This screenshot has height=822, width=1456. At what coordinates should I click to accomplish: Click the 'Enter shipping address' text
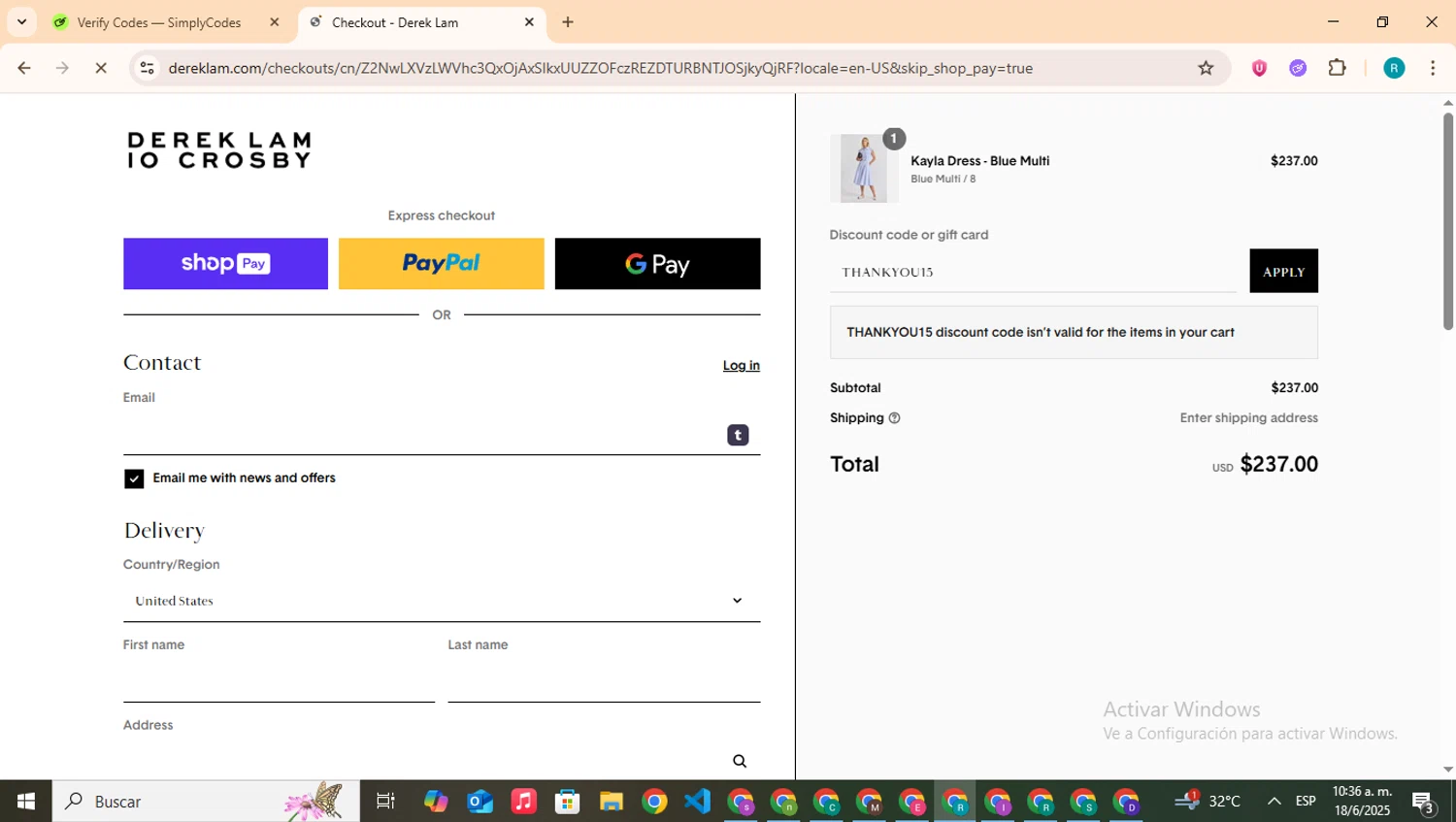pyautogui.click(x=1249, y=418)
